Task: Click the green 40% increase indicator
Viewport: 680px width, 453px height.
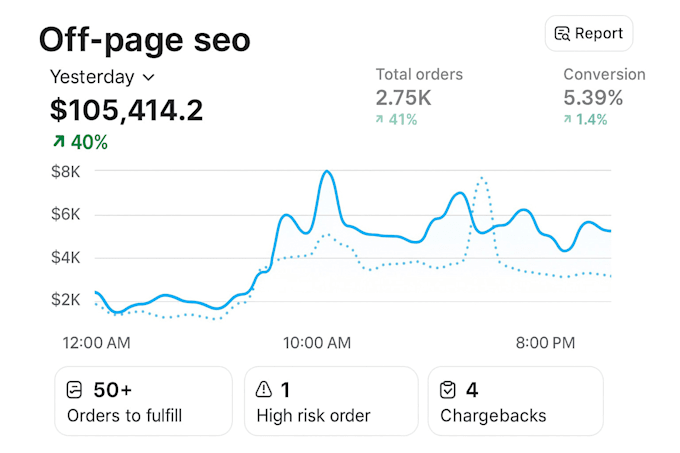Action: (80, 142)
